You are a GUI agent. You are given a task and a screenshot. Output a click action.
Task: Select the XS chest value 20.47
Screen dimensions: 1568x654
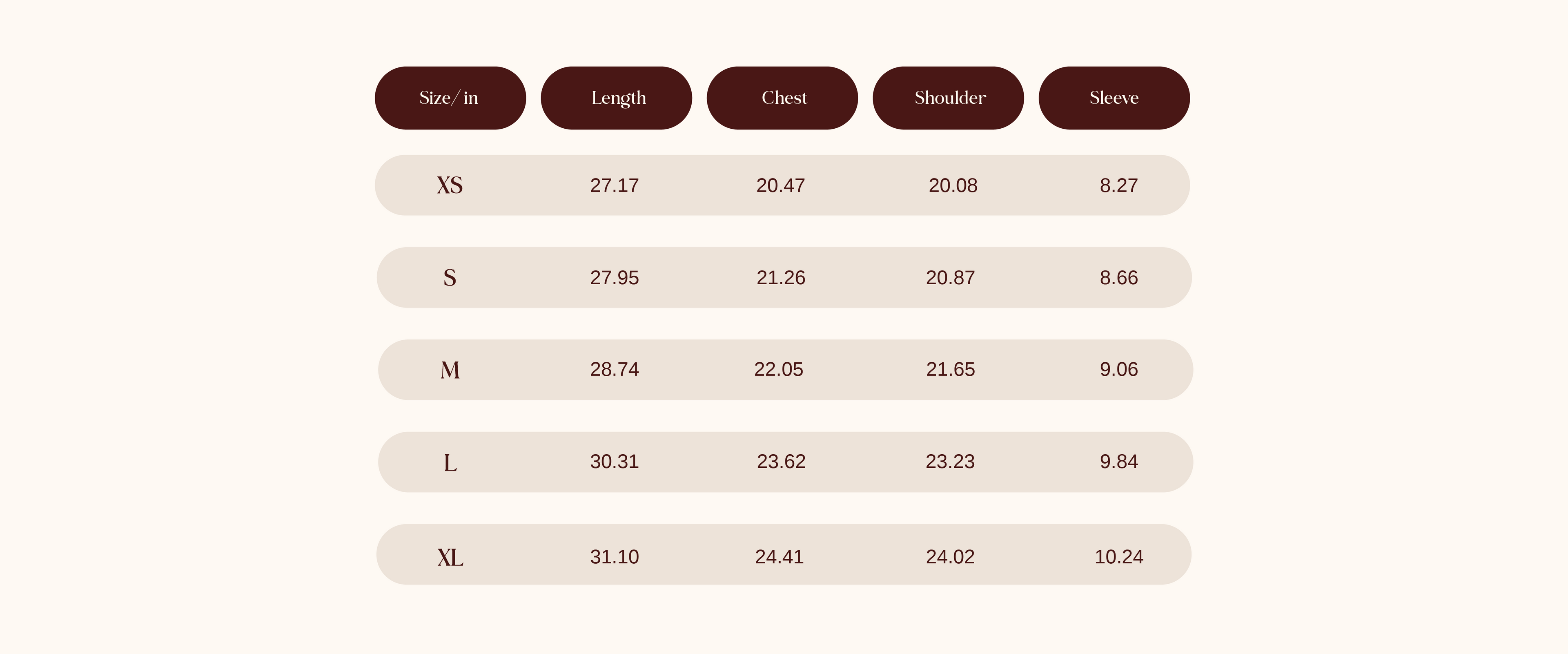point(780,185)
